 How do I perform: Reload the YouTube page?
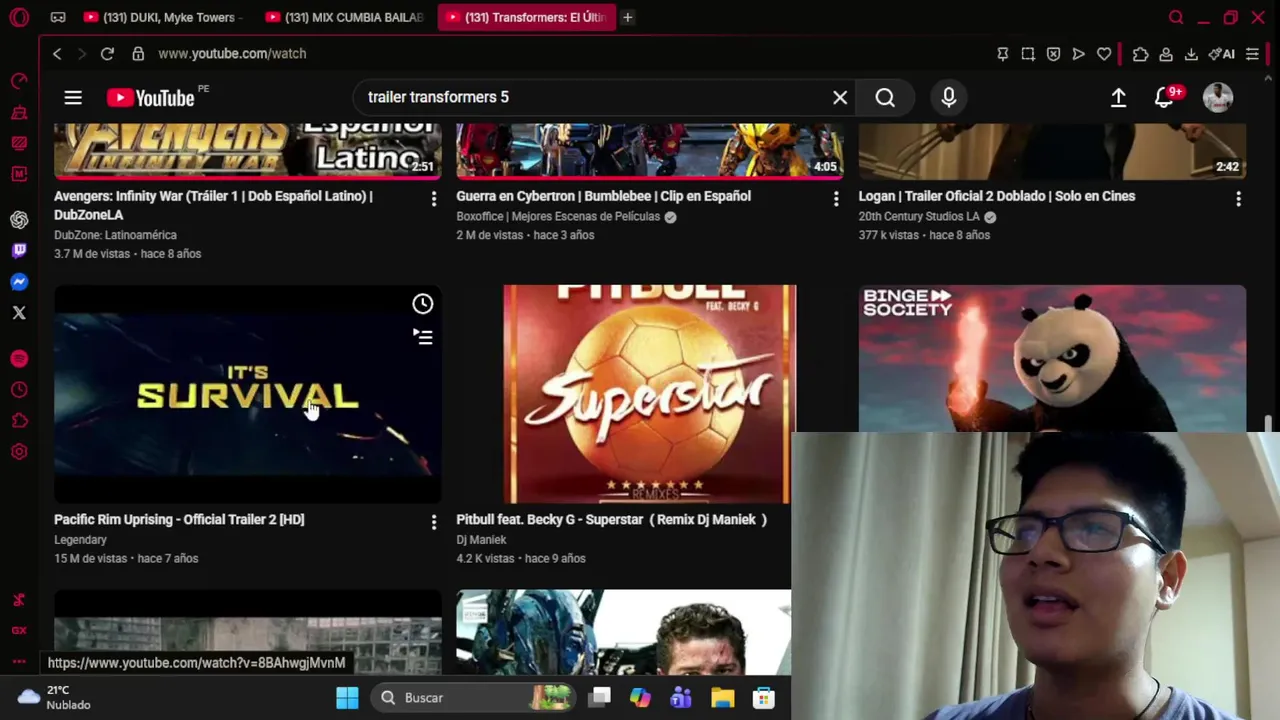[107, 54]
